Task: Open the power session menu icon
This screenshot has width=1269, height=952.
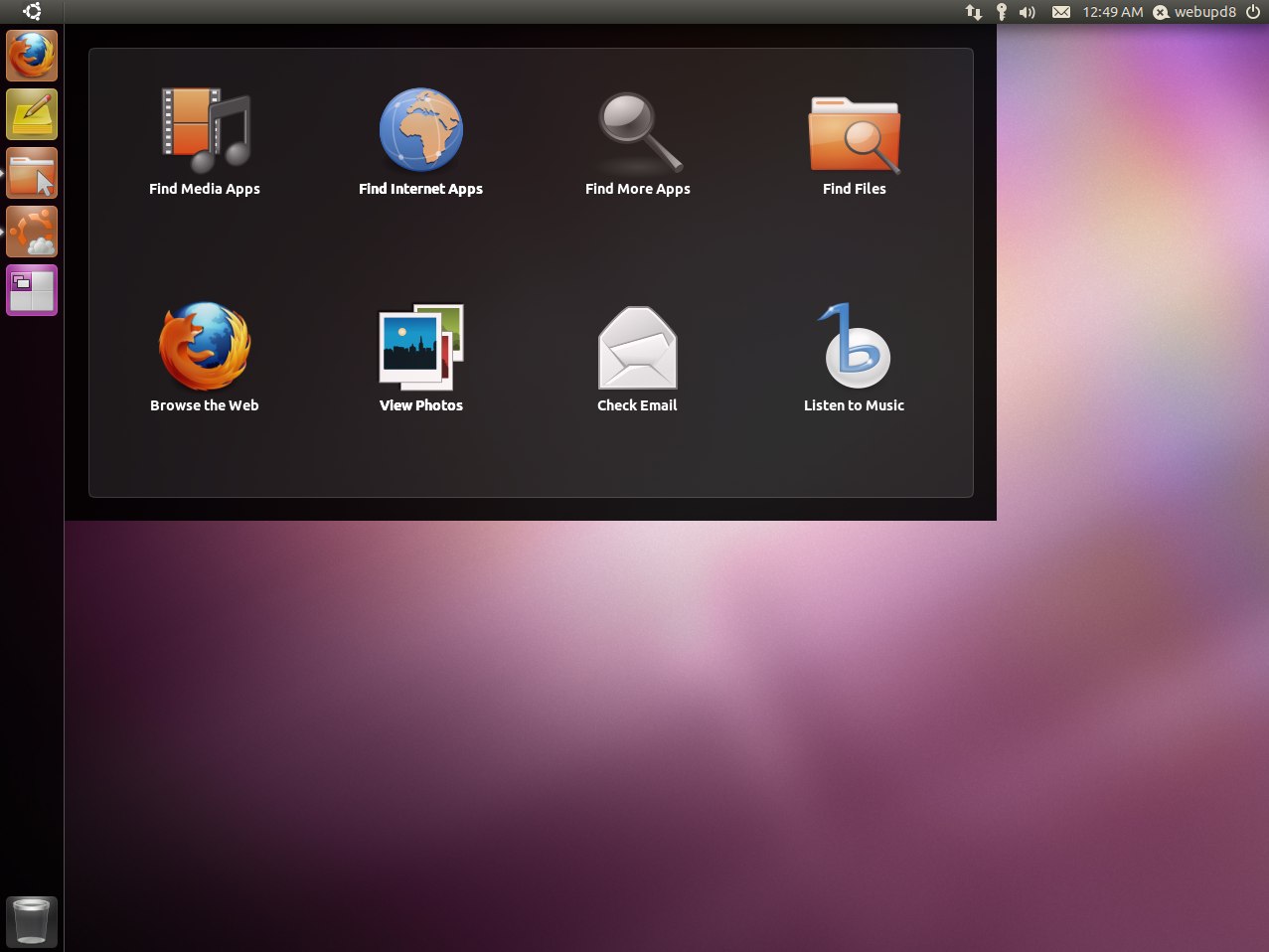Action: click(1252, 12)
